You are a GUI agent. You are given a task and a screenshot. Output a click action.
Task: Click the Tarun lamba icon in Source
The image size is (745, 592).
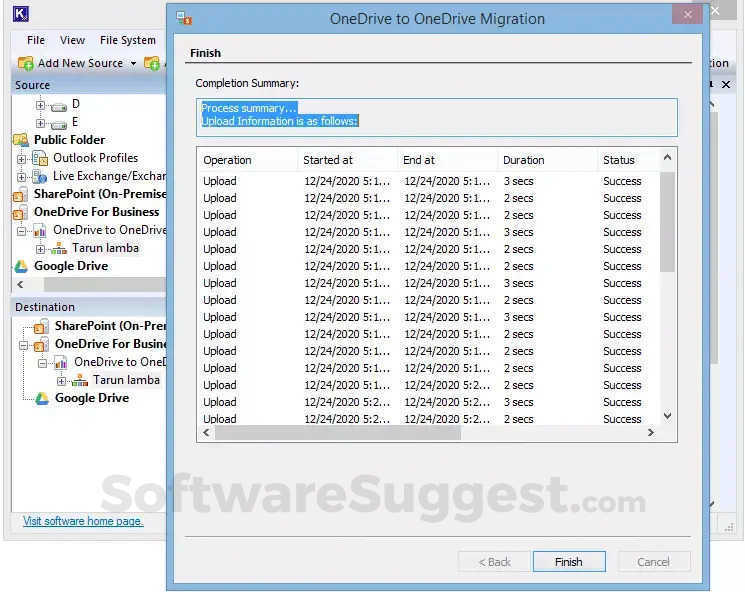59,248
